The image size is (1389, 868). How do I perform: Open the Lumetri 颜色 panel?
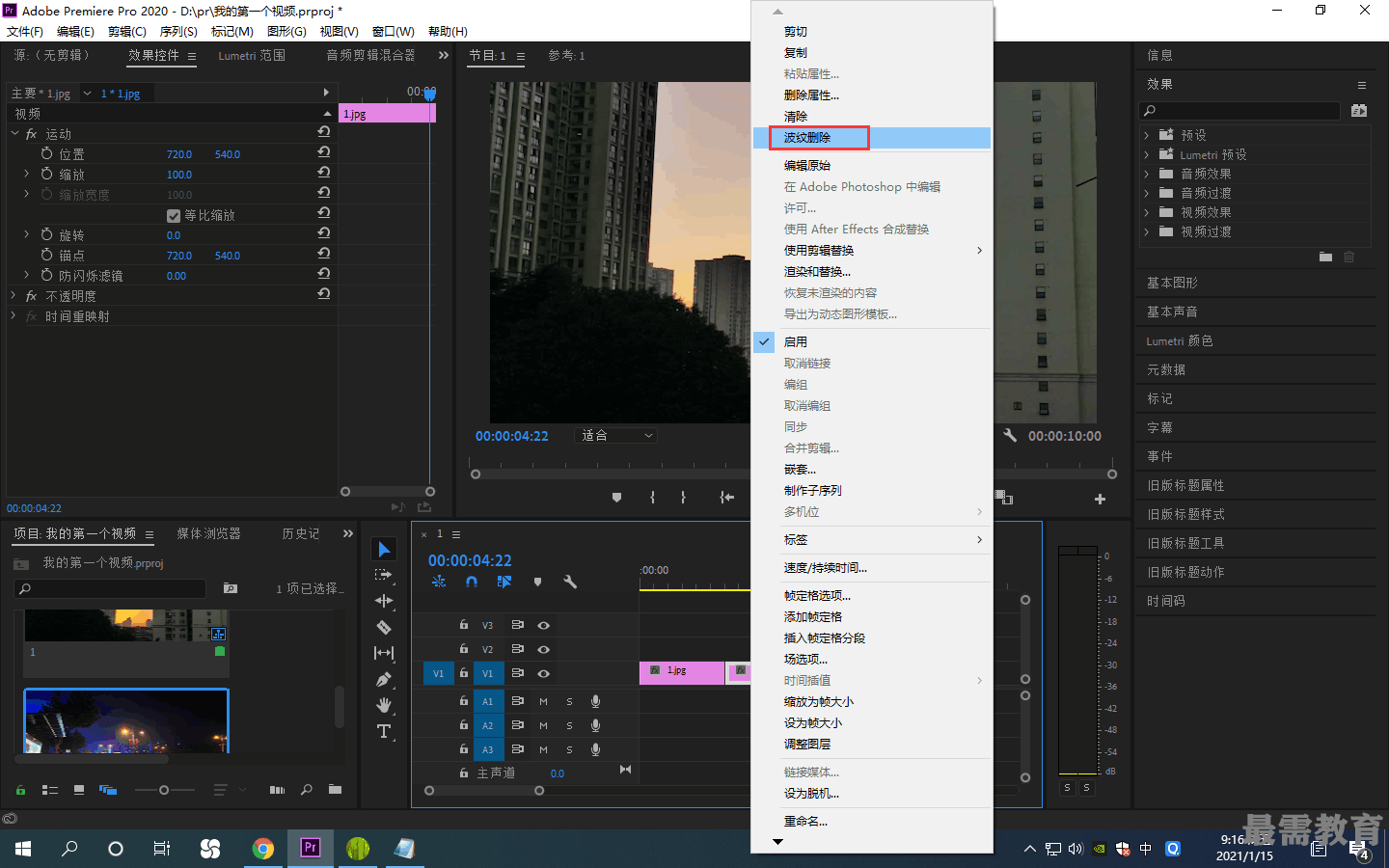click(1180, 340)
